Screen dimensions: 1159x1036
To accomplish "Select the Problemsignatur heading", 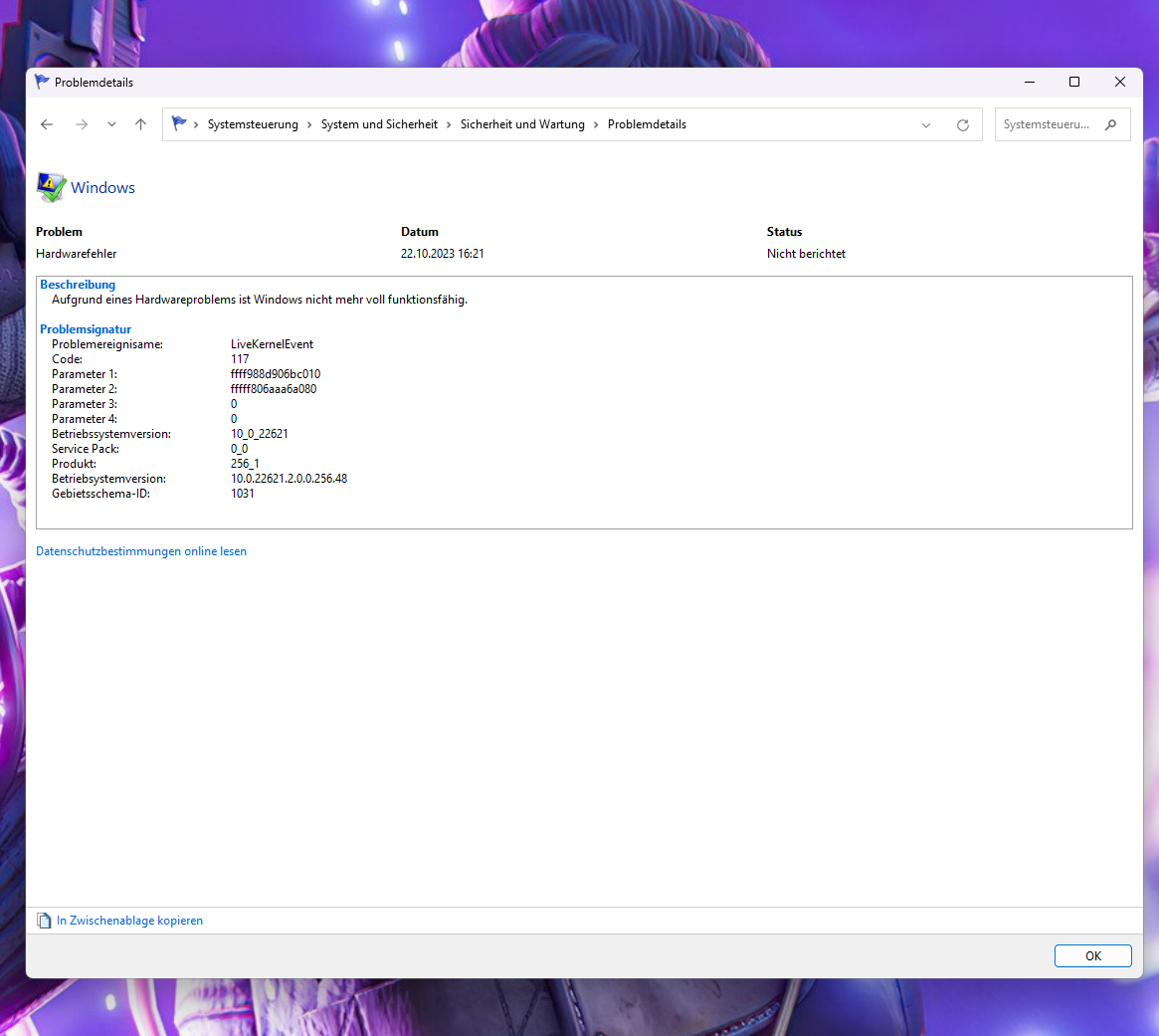I will (x=86, y=329).
